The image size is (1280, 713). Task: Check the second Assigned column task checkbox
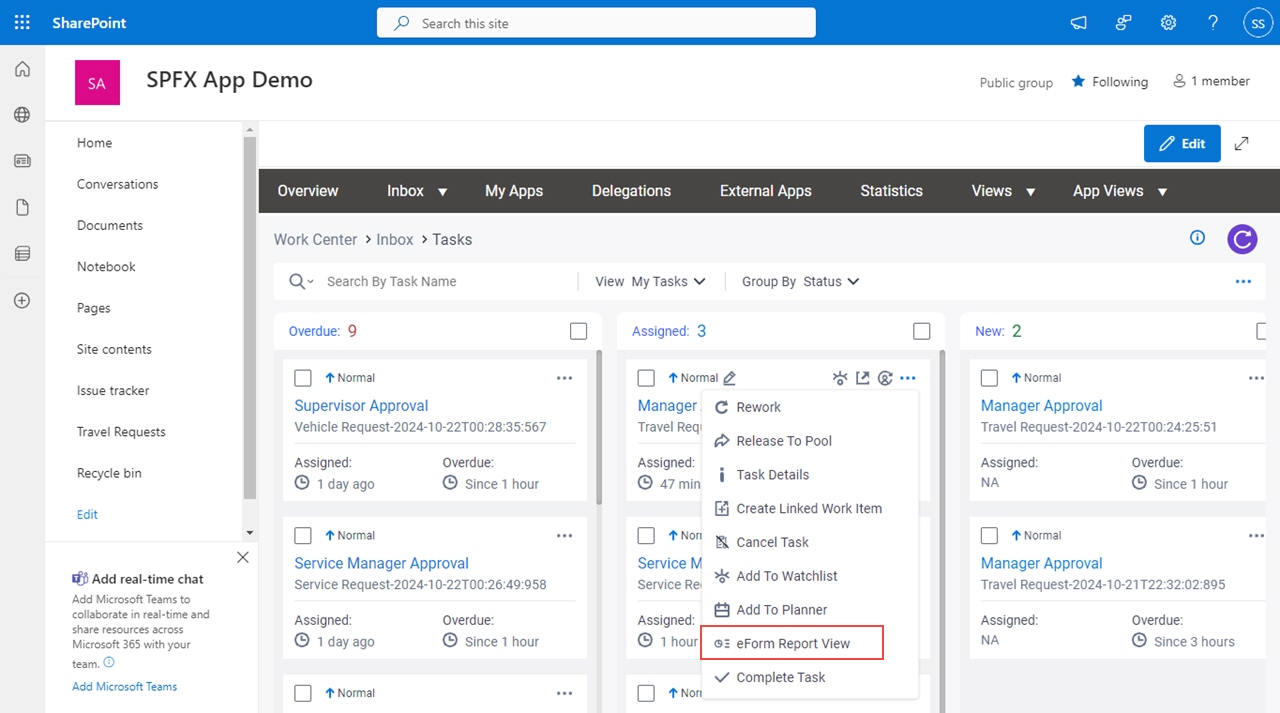(646, 536)
